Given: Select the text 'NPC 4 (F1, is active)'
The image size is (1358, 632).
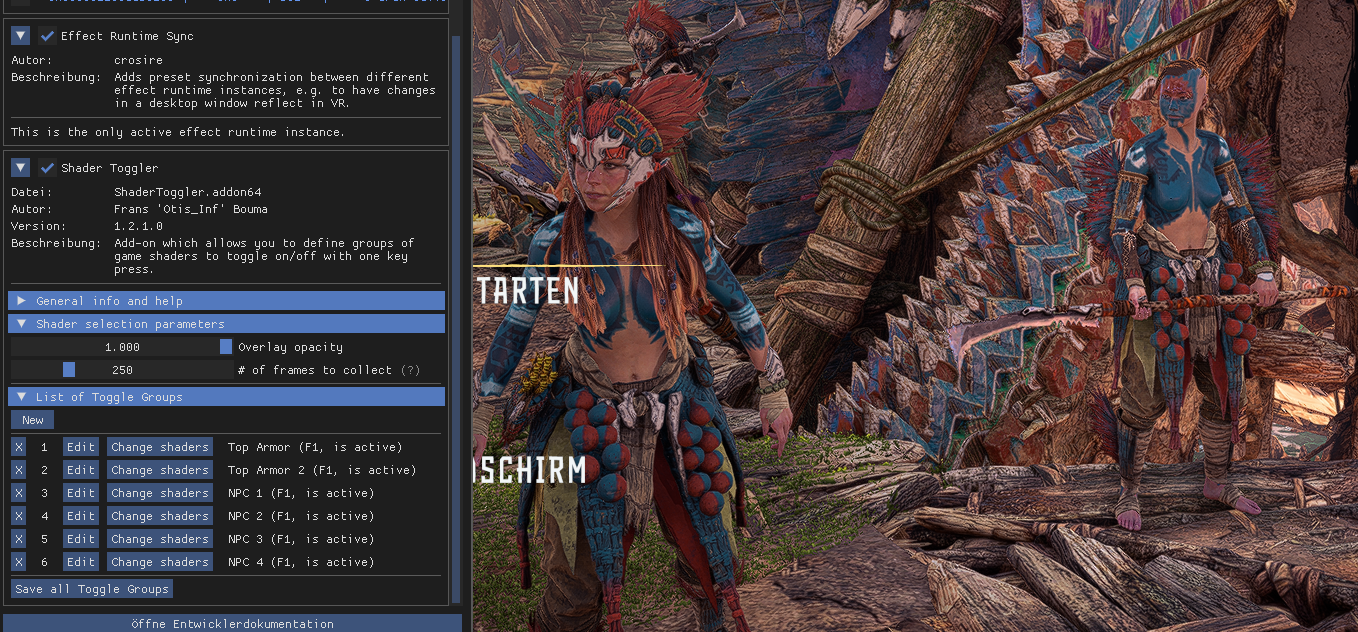Looking at the screenshot, I should pyautogui.click(x=301, y=562).
